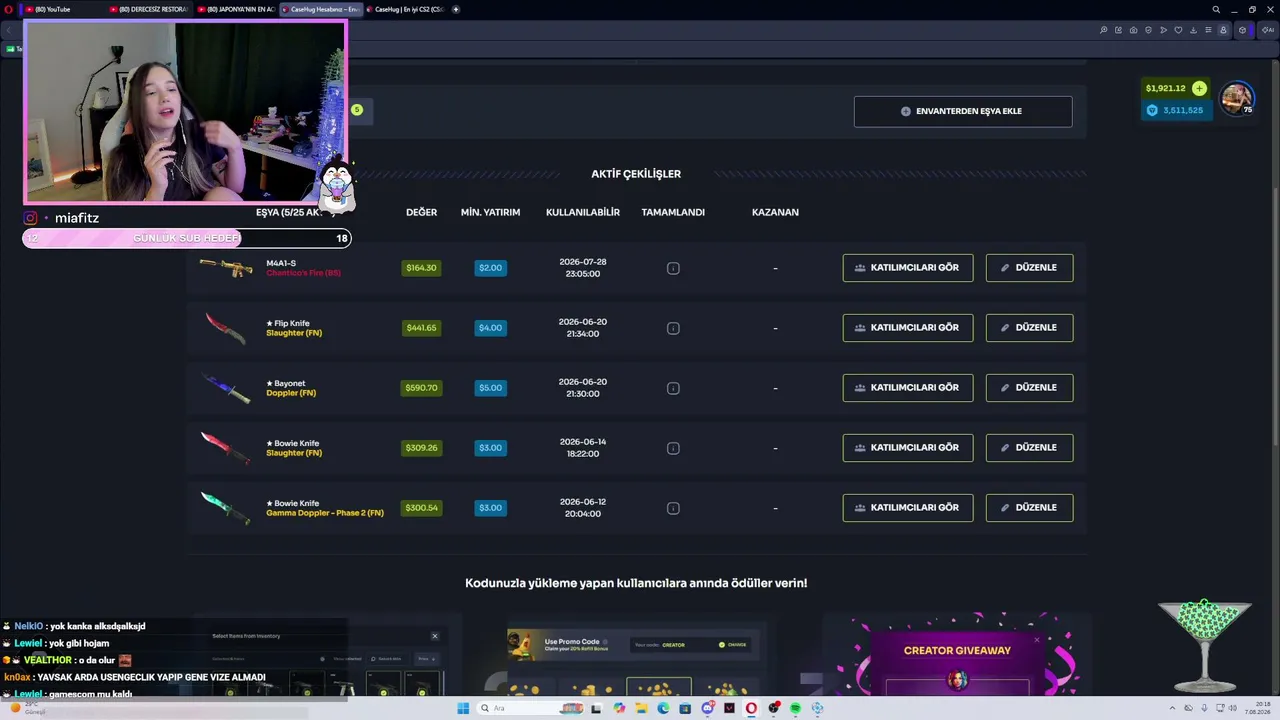
Task: Open Opera from the taskbar
Action: click(751, 708)
